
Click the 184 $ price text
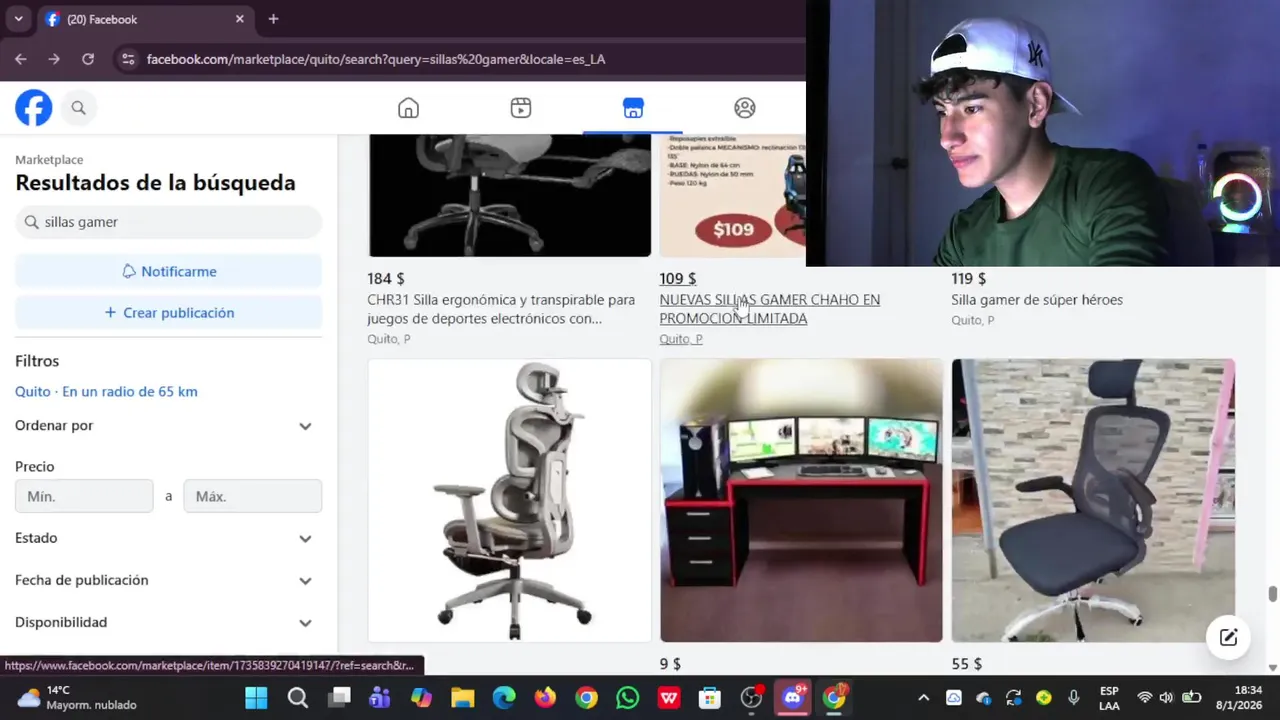(386, 279)
